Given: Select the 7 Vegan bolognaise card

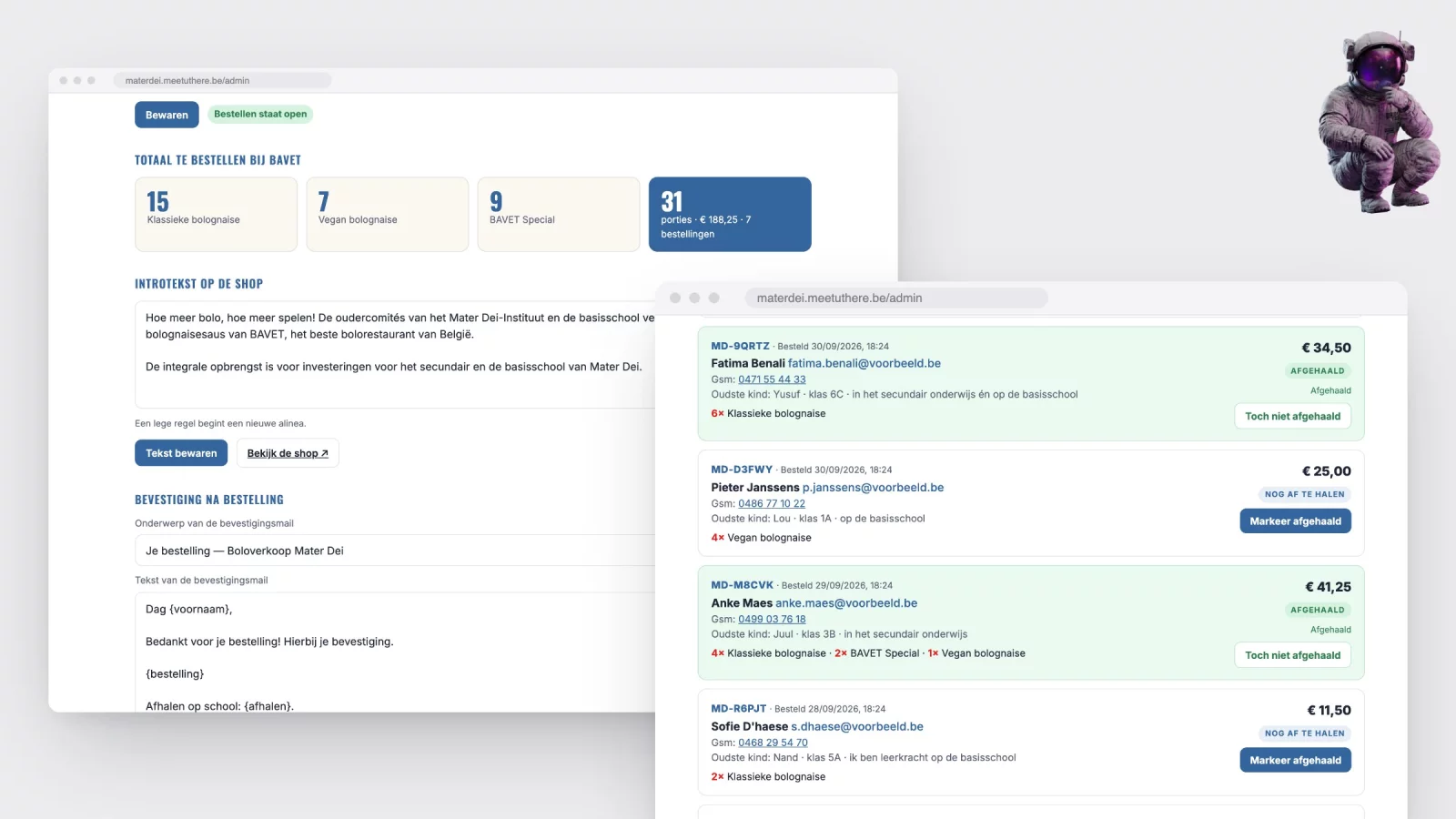Looking at the screenshot, I should [x=387, y=214].
